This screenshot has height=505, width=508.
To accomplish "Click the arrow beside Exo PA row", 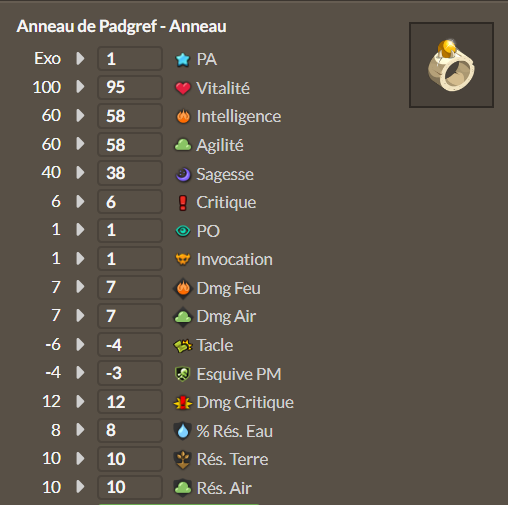I will (x=80, y=59).
